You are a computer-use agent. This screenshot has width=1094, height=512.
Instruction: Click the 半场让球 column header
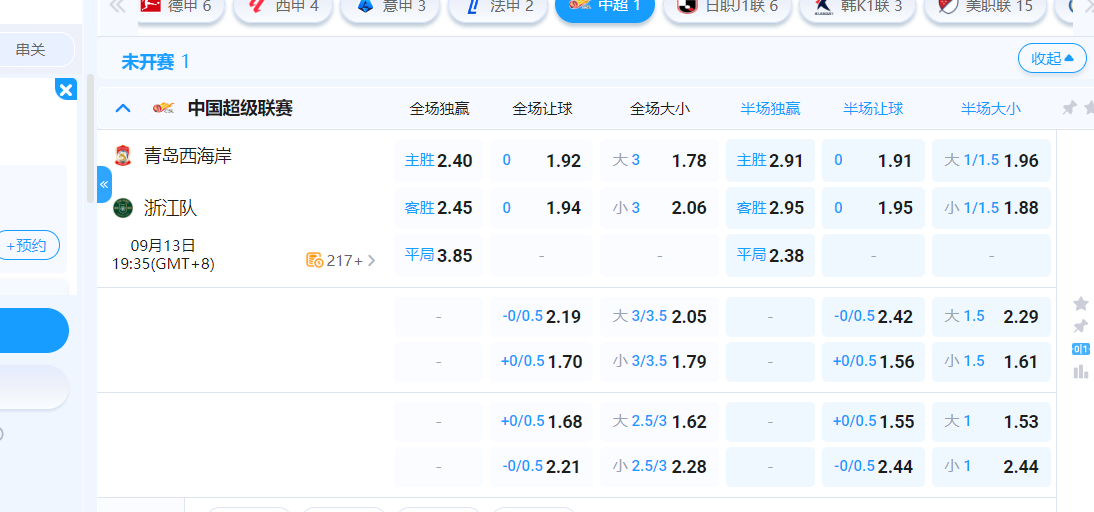874,108
